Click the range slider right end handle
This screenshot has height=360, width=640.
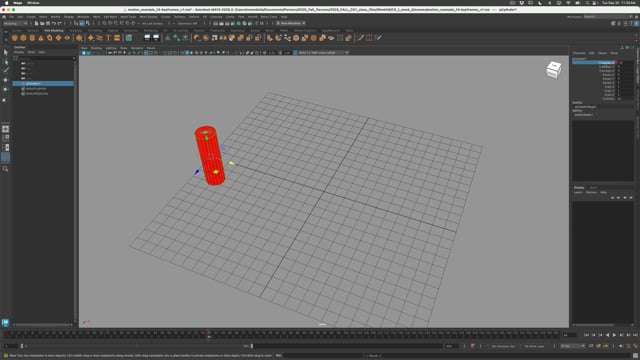(252, 346)
